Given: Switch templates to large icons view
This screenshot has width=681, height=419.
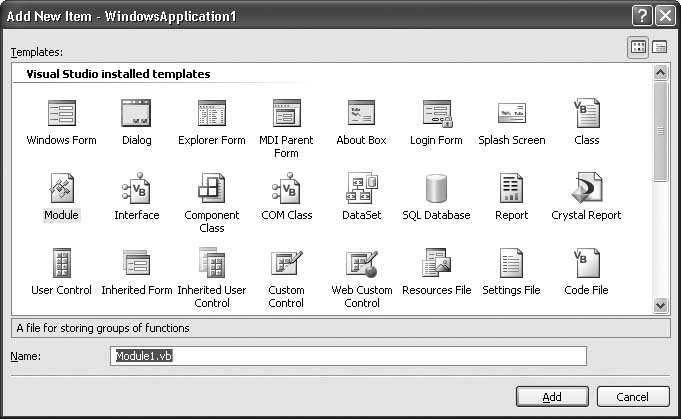Looking at the screenshot, I should point(638,47).
